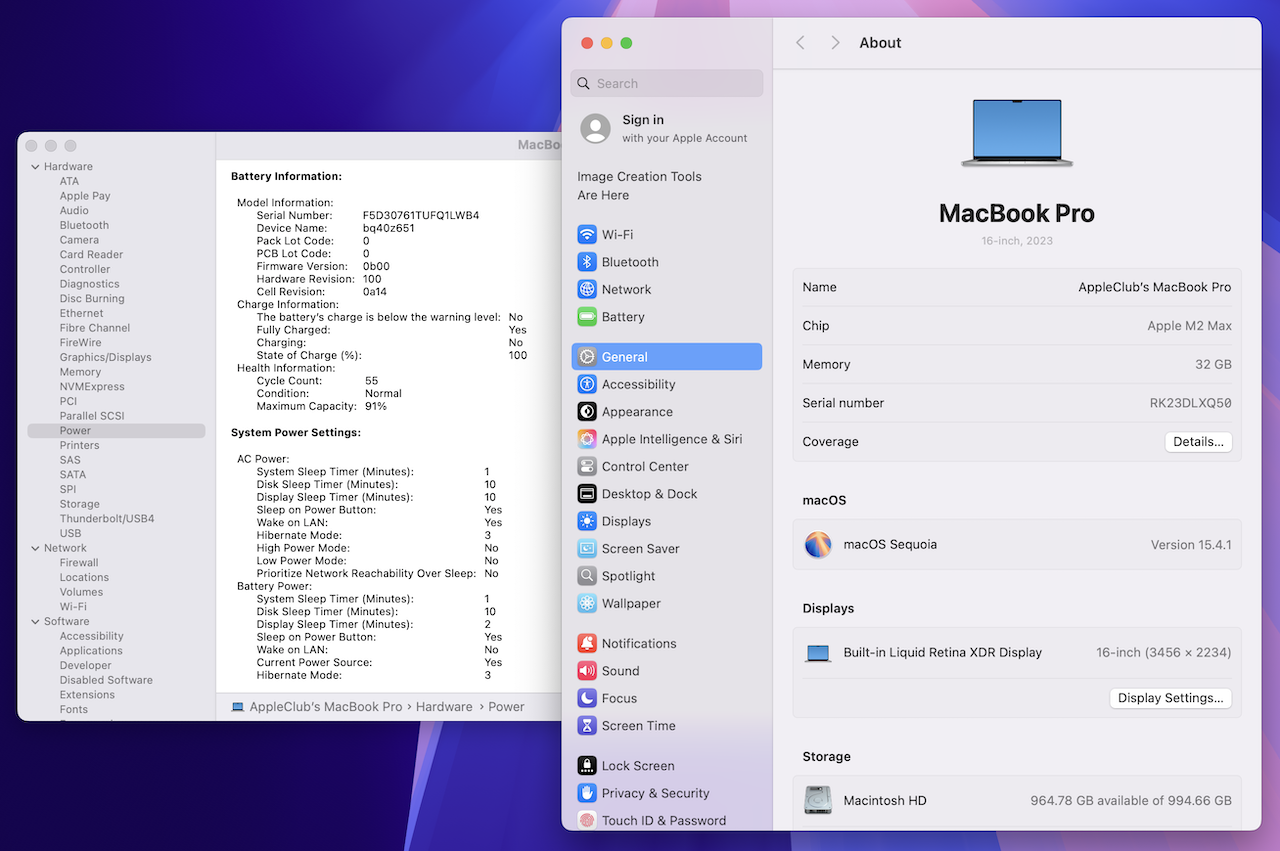Click the Touch ID & Password fingerprint icon
The height and width of the screenshot is (851, 1280).
[587, 821]
